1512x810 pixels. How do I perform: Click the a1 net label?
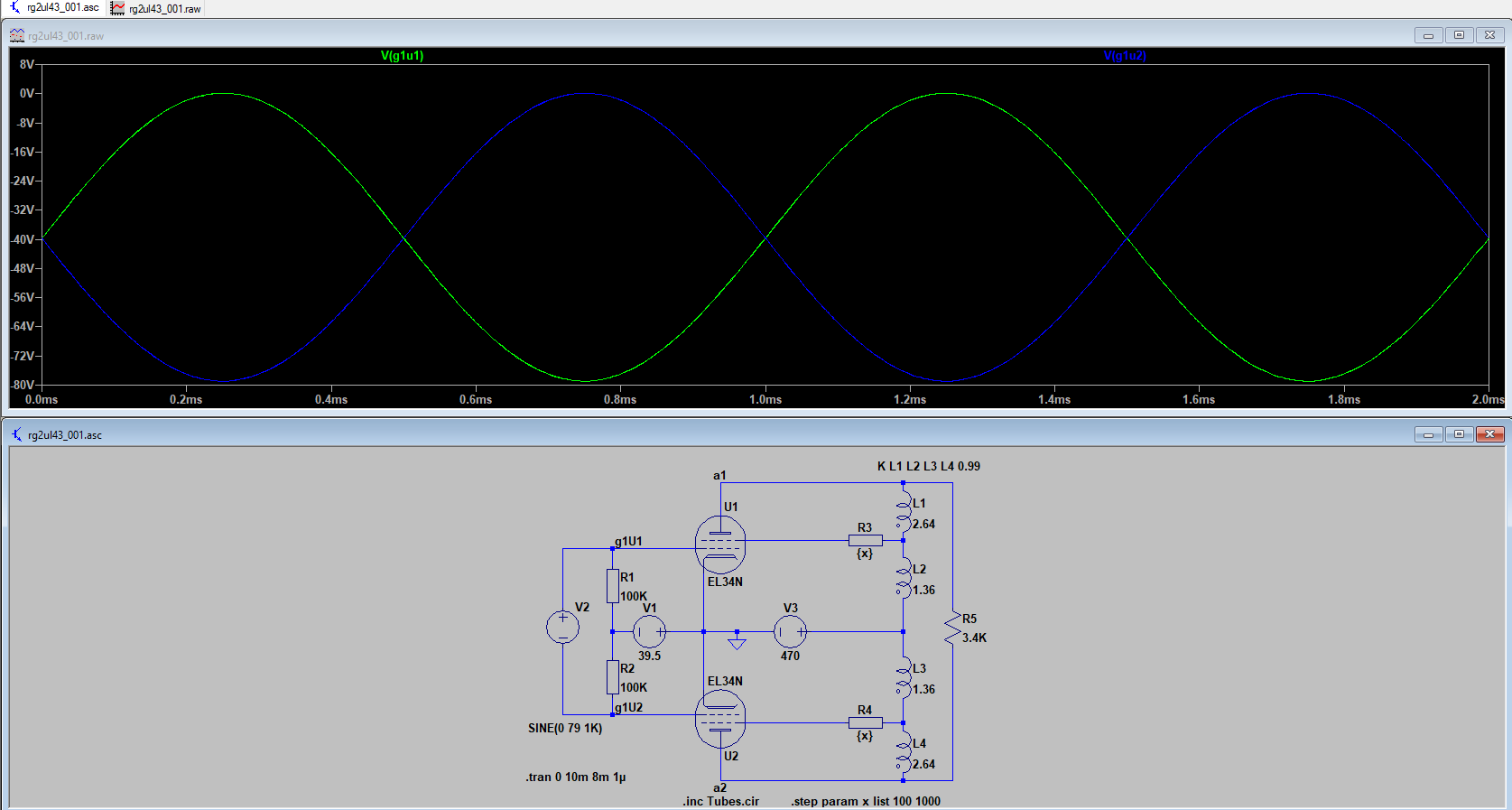click(719, 476)
